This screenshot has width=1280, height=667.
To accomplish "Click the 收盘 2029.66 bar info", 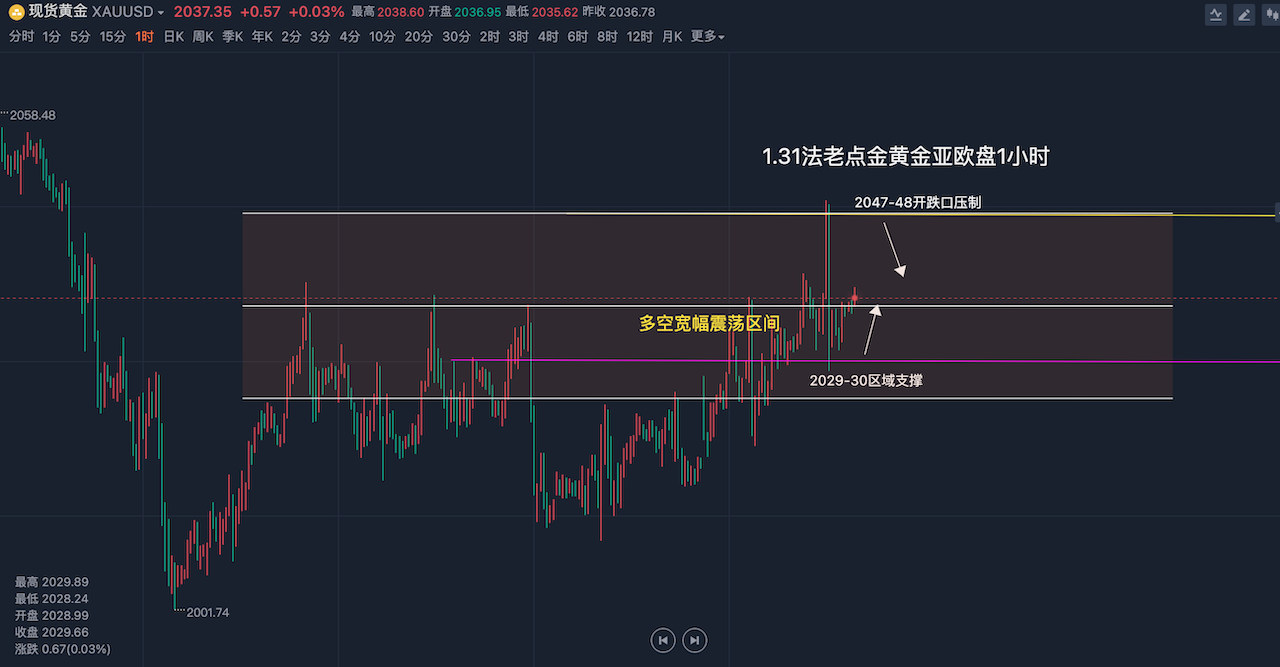I will pos(52,632).
